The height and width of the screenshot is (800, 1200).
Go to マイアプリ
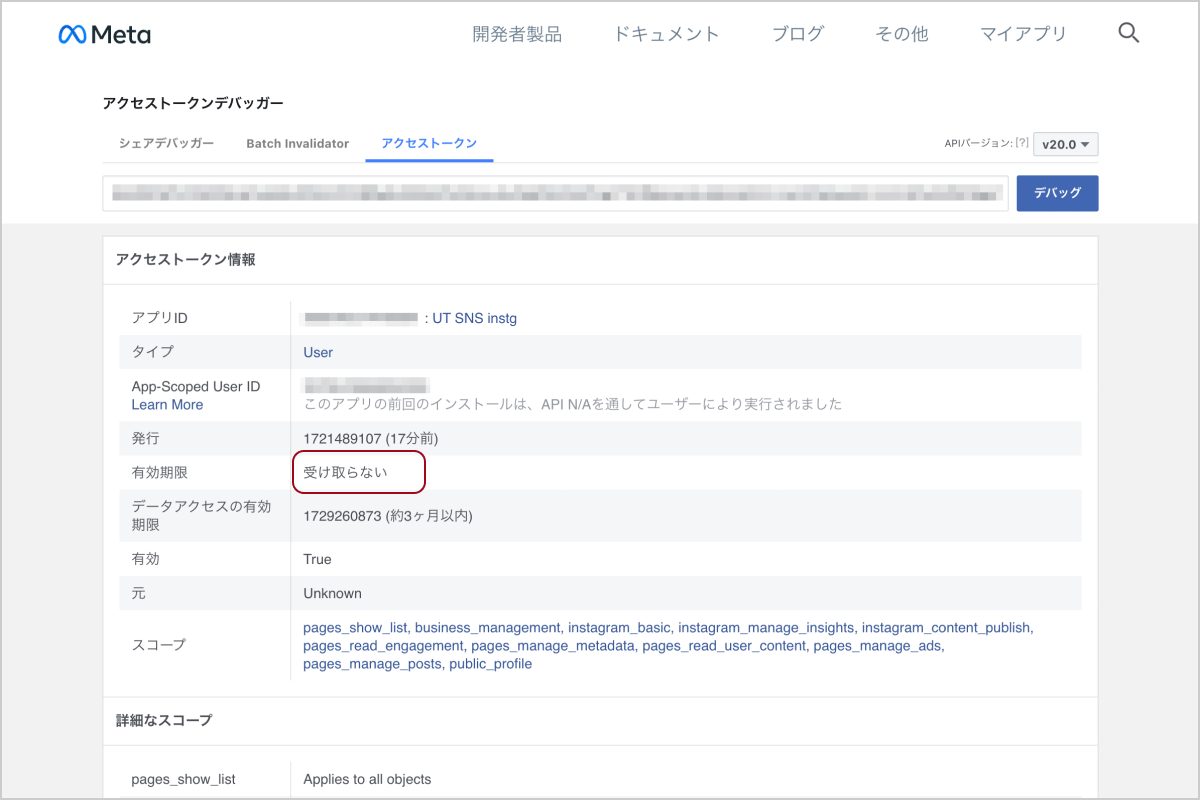1023,34
